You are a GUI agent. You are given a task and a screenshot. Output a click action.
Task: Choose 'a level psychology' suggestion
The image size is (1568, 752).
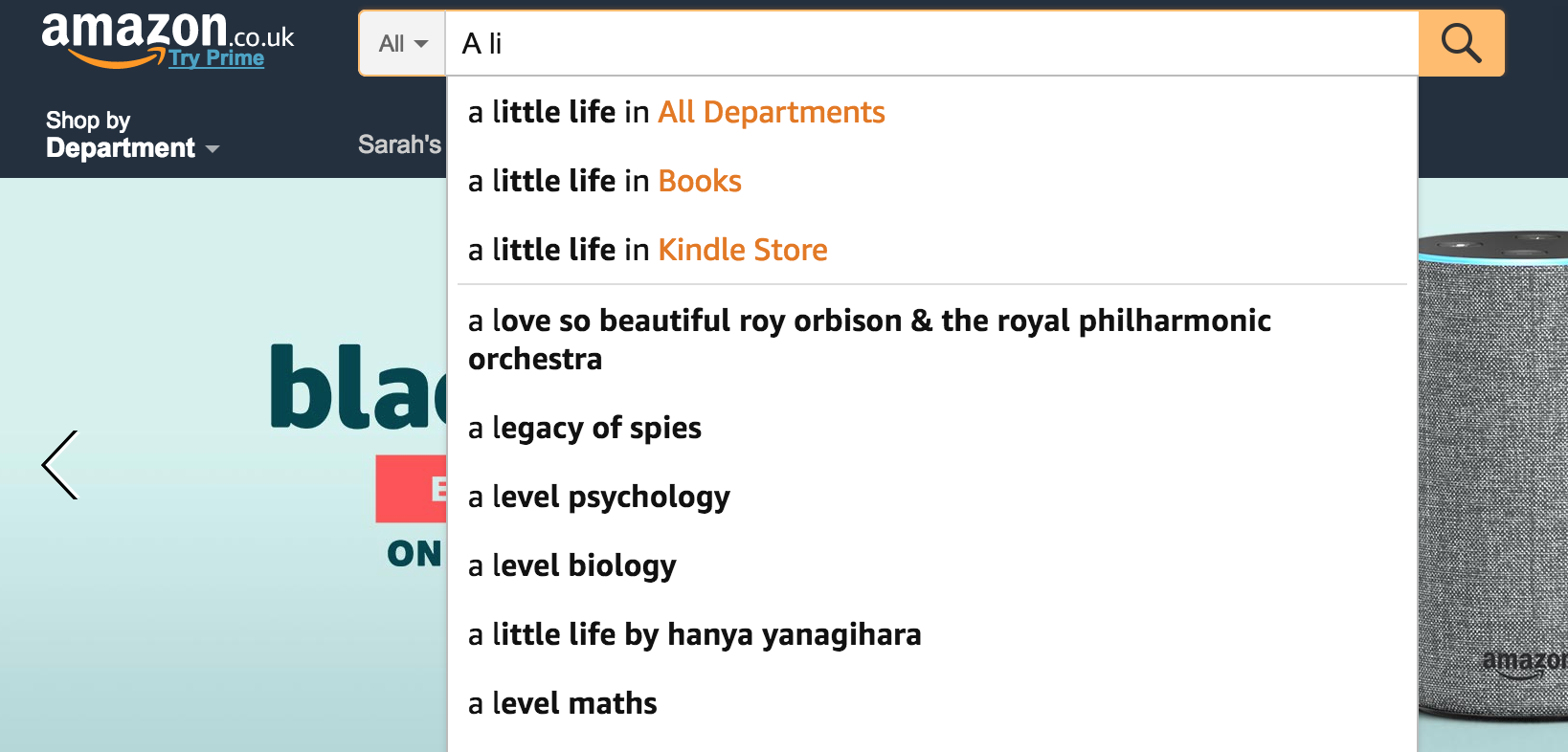click(931, 497)
